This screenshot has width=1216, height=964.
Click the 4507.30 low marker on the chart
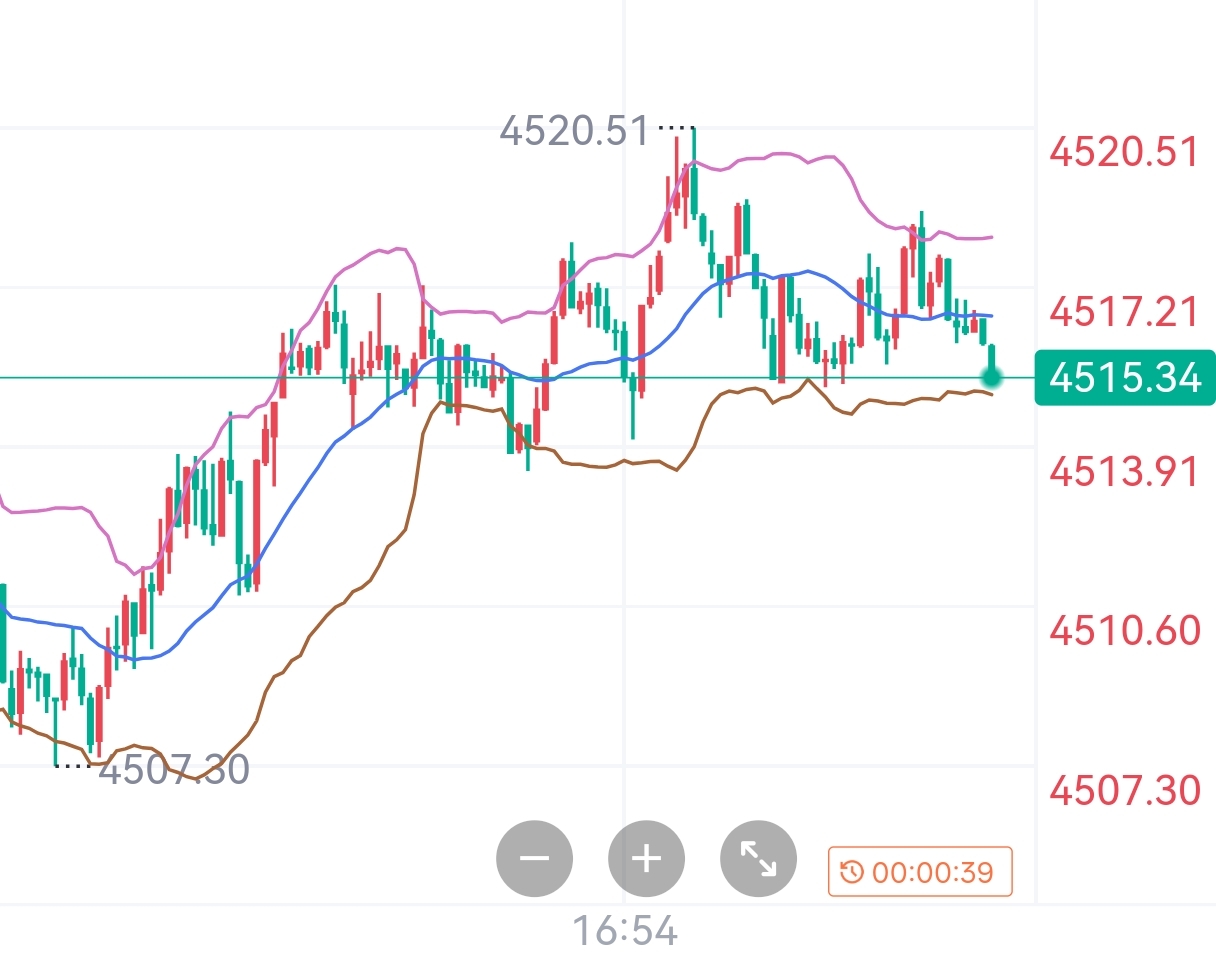174,770
